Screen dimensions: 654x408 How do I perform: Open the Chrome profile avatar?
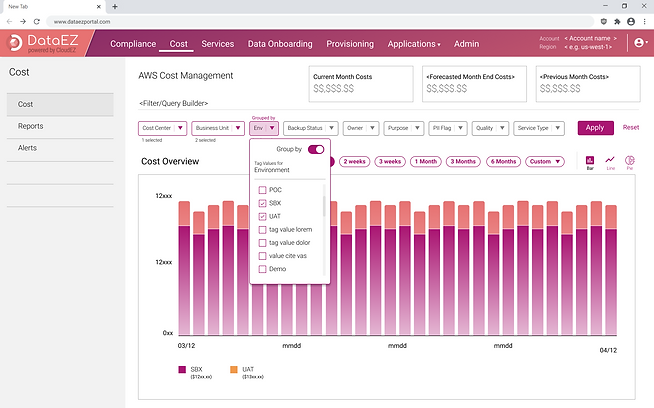(x=631, y=22)
